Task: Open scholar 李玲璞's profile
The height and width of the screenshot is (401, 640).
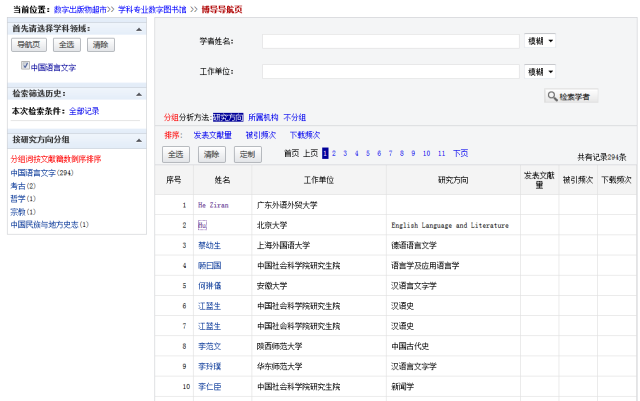Action: coord(209,366)
